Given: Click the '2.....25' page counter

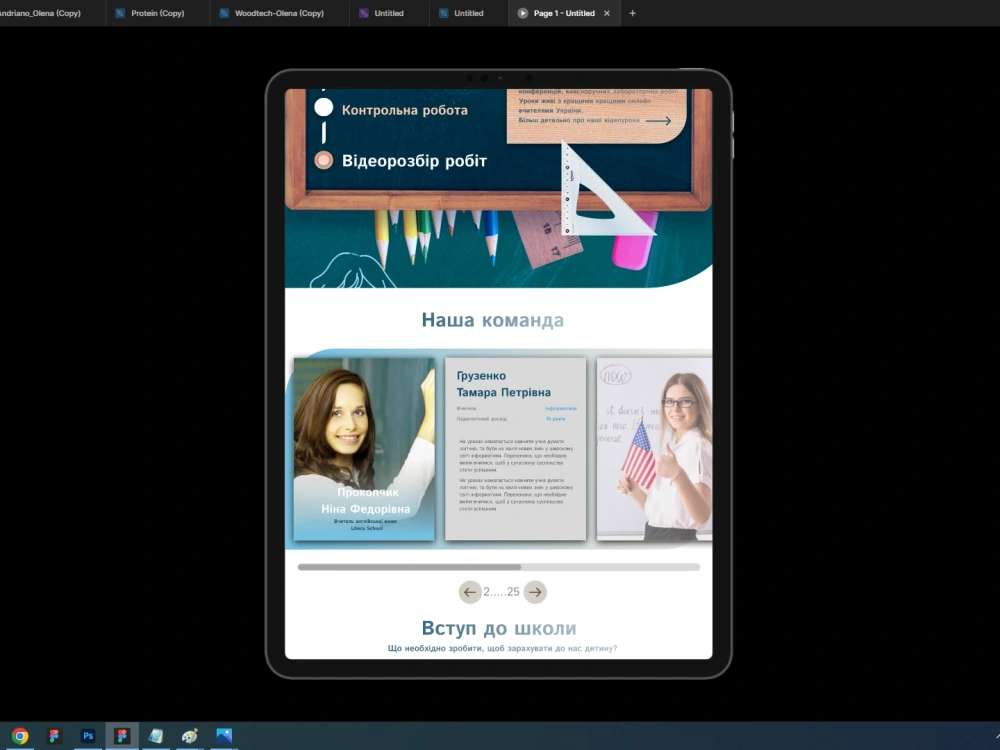Looking at the screenshot, I should 501,592.
